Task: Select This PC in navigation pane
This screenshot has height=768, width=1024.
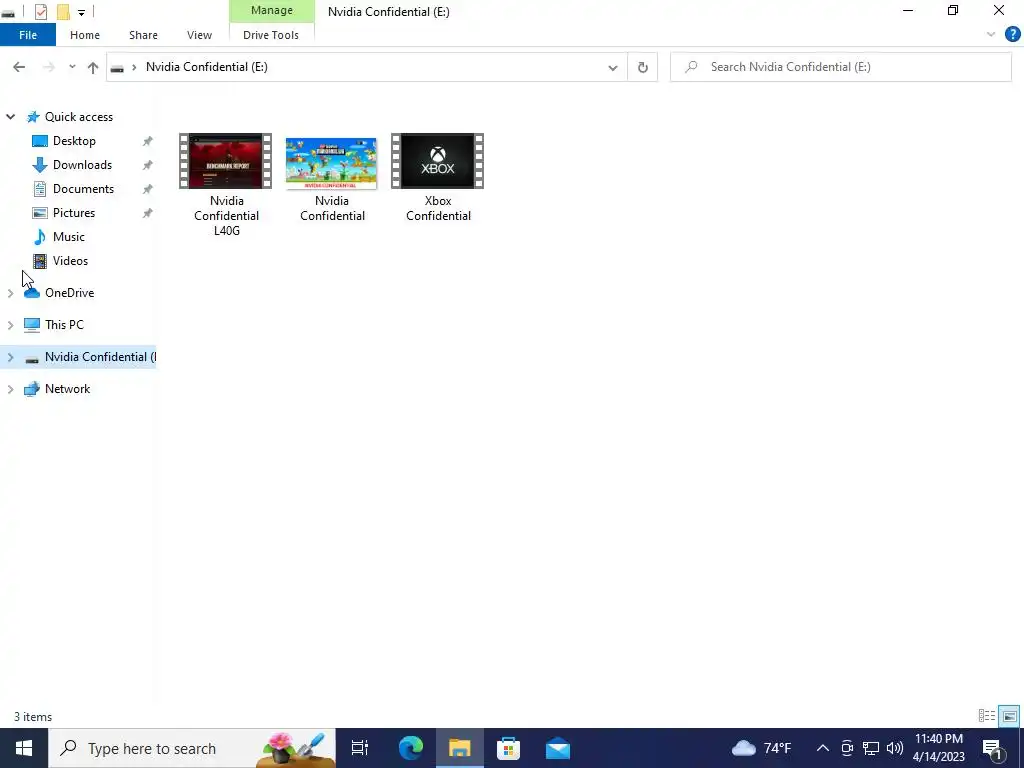Action: pos(64,325)
